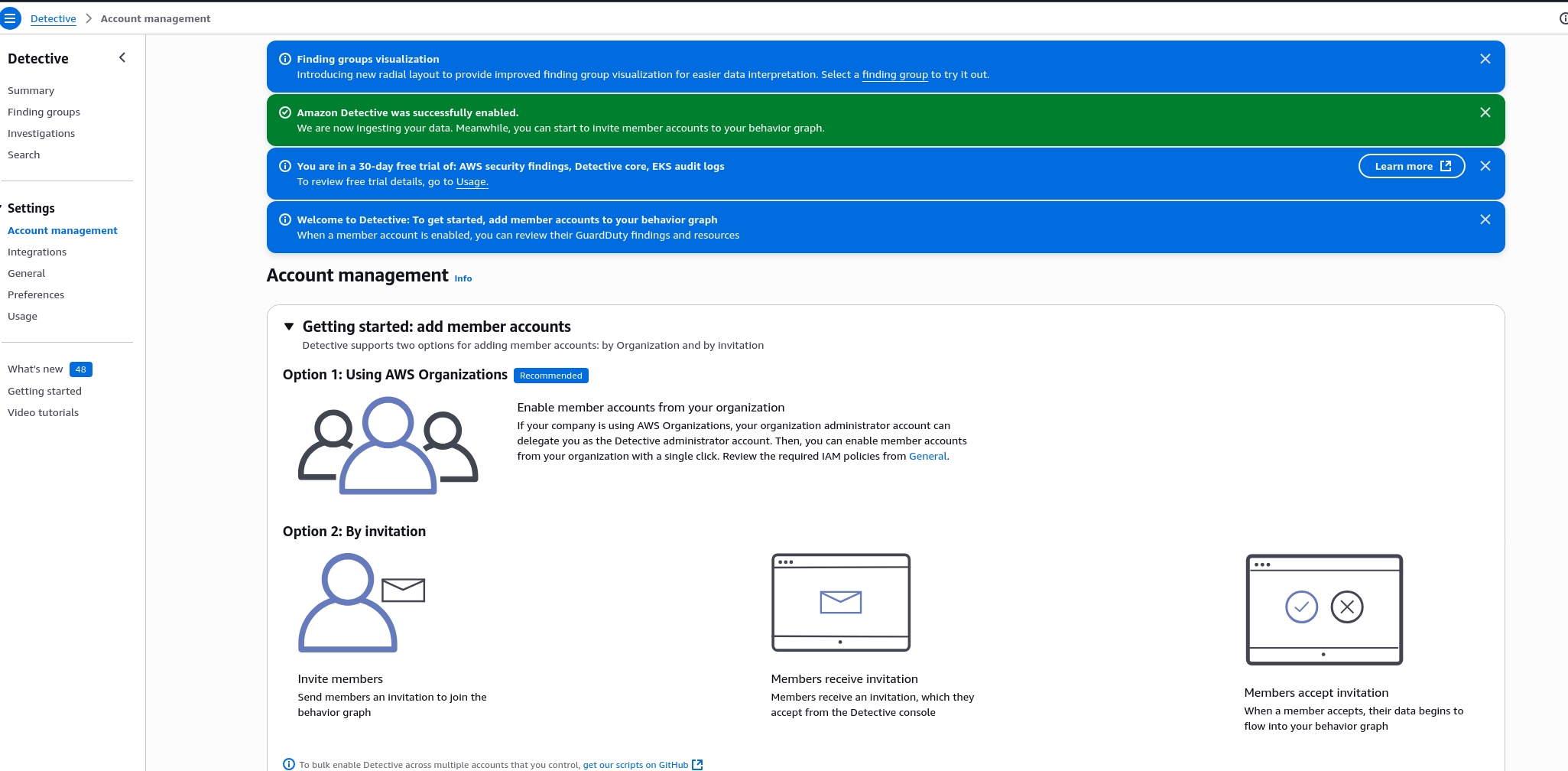Open Usage page in sidebar
The image size is (1568, 771).
coord(22,316)
